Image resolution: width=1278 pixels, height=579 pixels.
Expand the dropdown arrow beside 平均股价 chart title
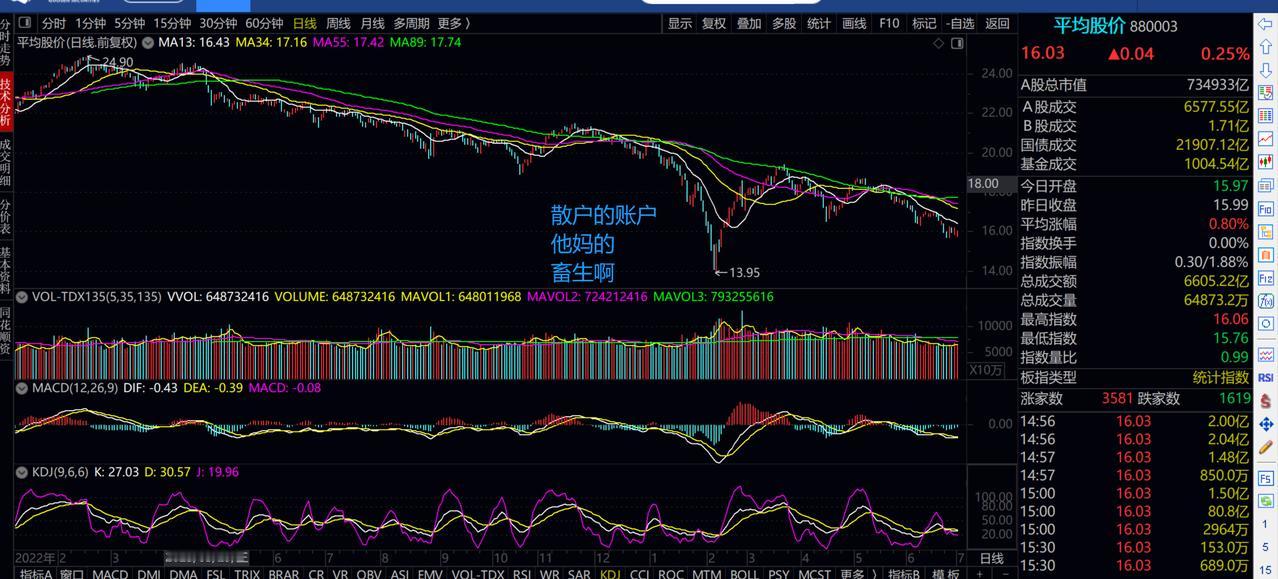[x=148, y=43]
